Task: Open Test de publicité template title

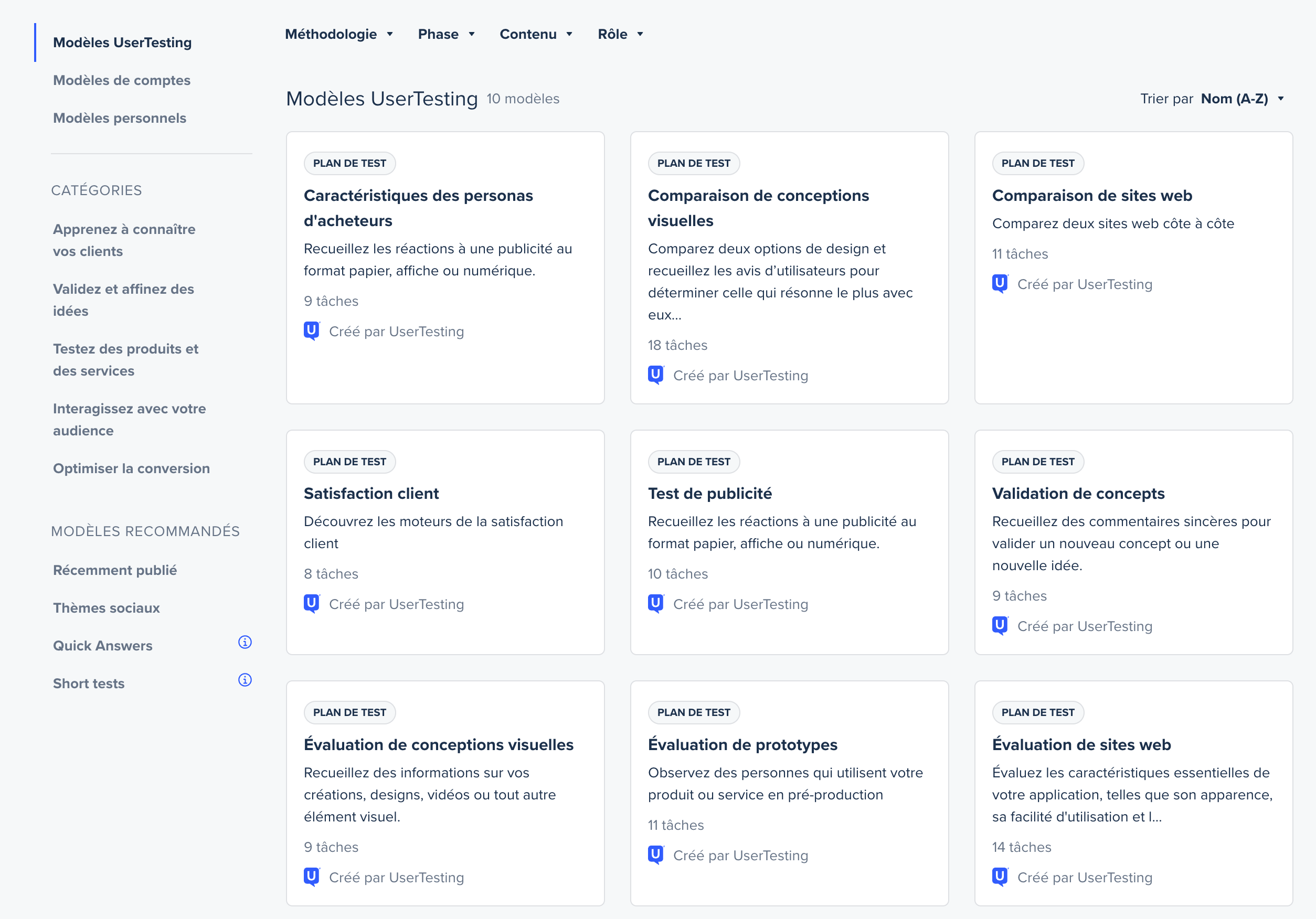Action: click(709, 493)
